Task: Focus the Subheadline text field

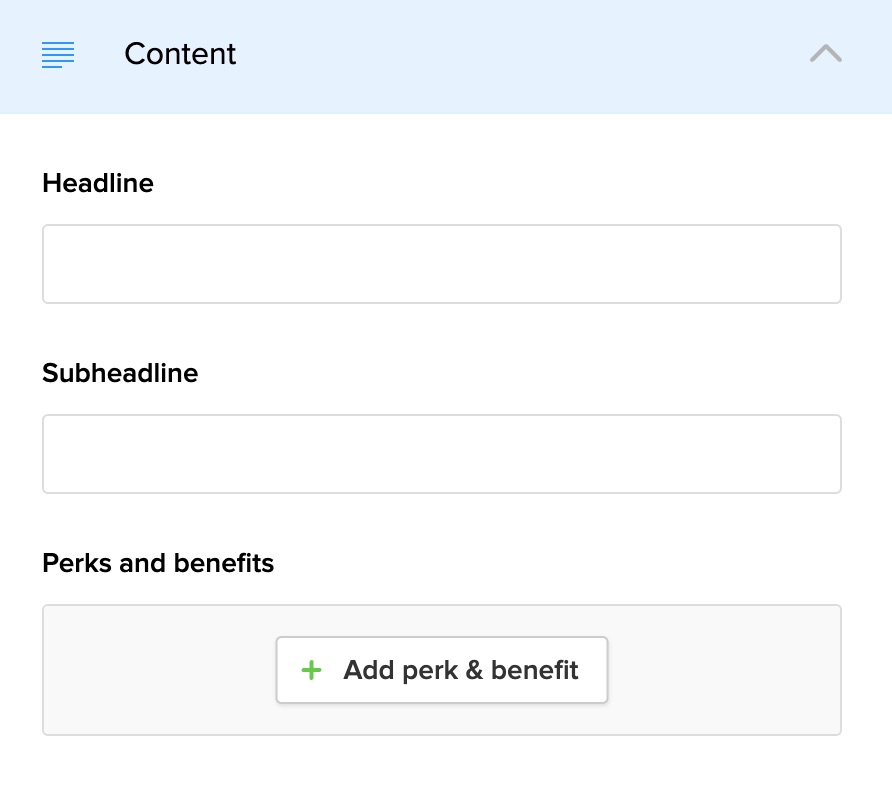Action: pyautogui.click(x=442, y=454)
